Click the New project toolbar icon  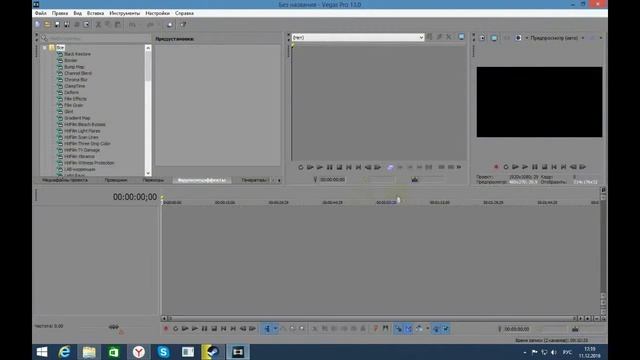[x=38, y=24]
